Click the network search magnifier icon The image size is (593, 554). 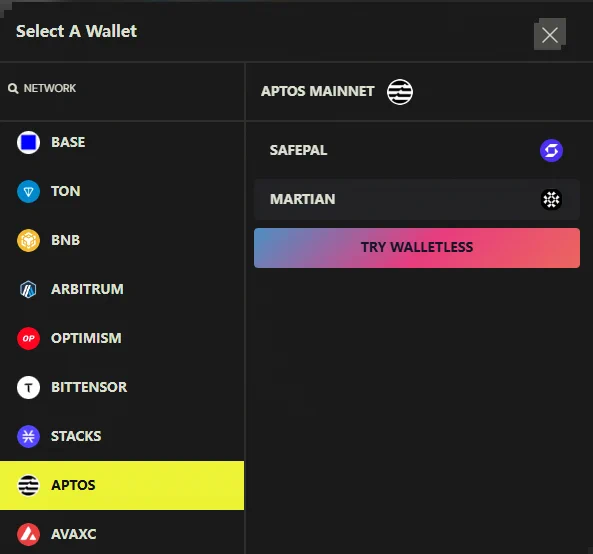(x=13, y=88)
